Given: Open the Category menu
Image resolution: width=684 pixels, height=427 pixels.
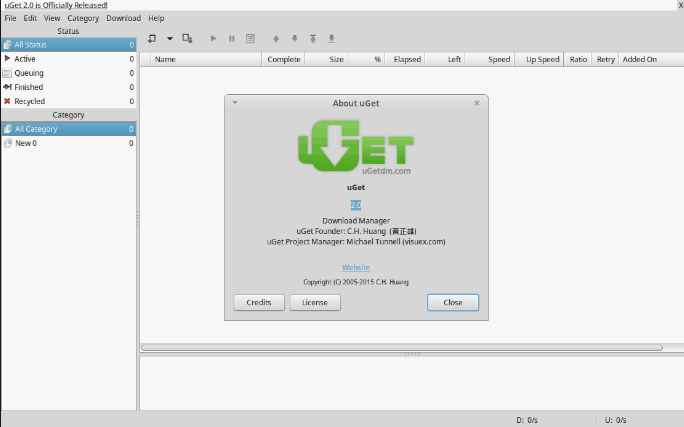Looking at the screenshot, I should 83,18.
